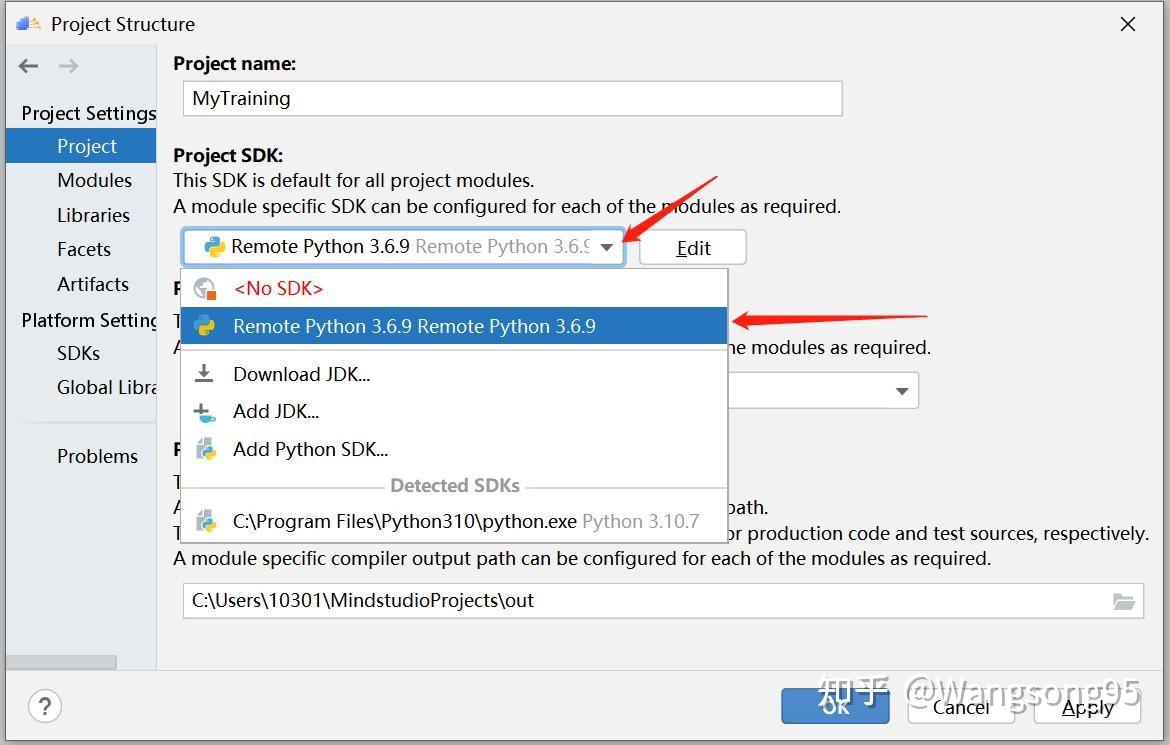Screen dimensions: 1170x745
Task: Open the folder browse icon for output path
Action: [1124, 601]
